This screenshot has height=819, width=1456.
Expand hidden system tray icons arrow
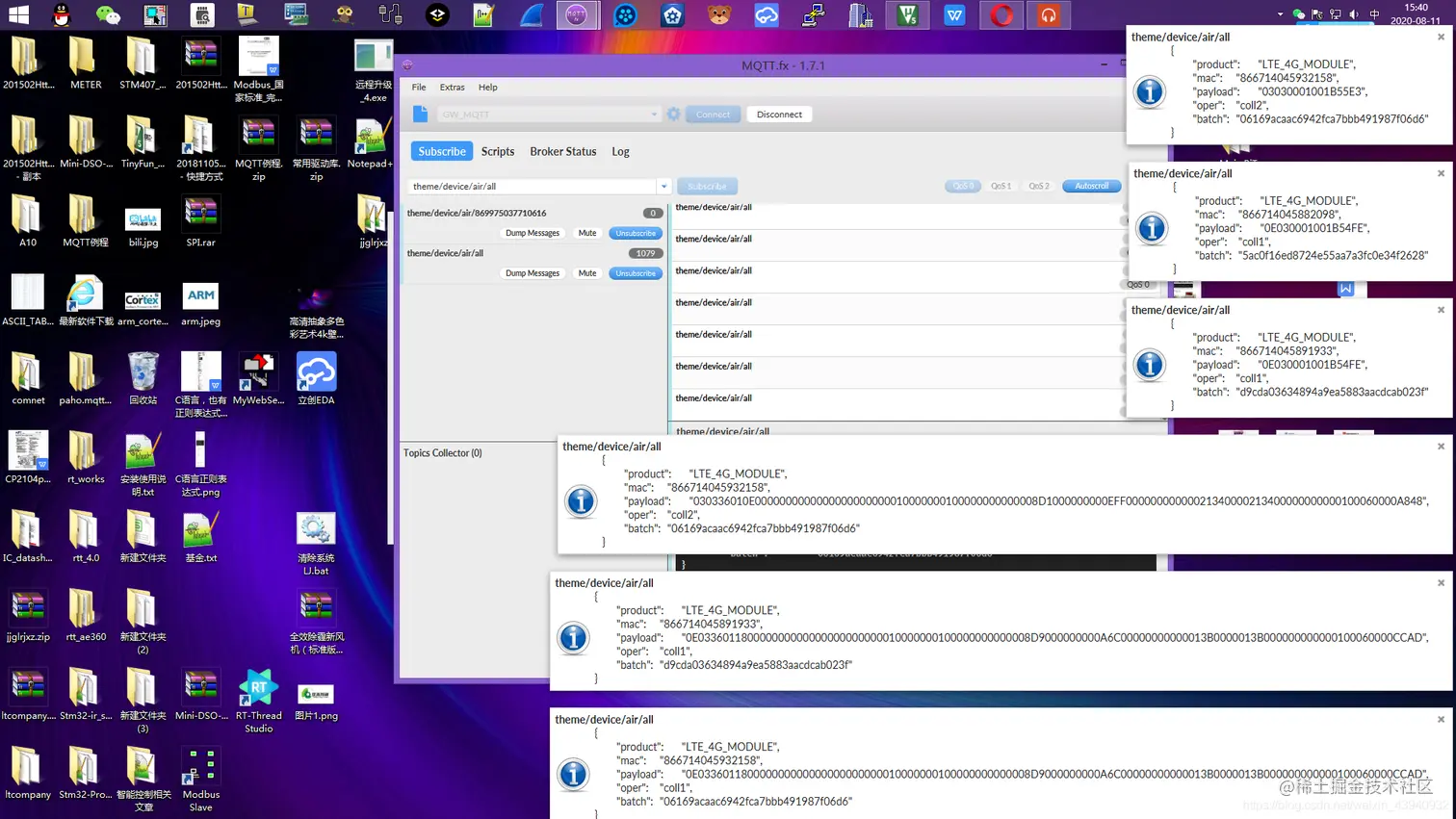(x=1280, y=14)
